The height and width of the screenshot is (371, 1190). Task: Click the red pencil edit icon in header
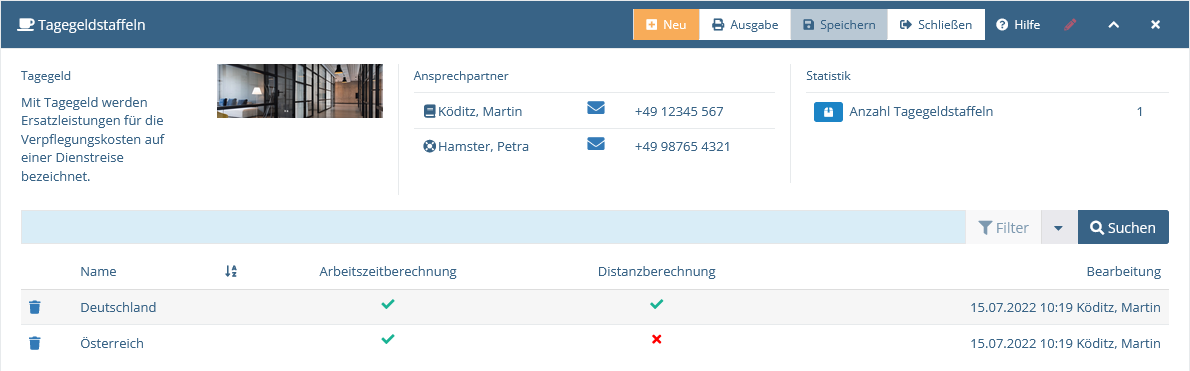coord(1070,24)
